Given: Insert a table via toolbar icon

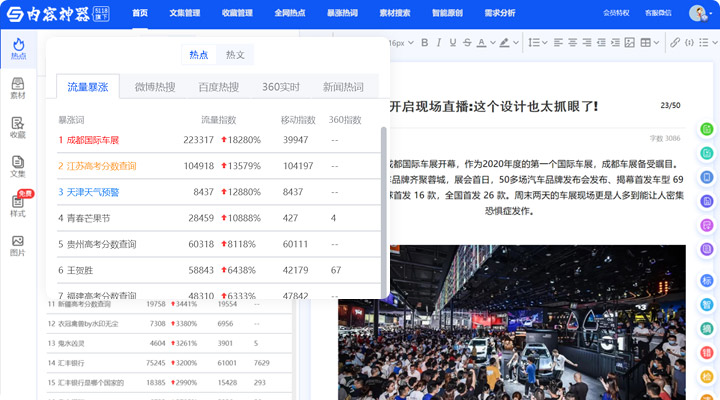Looking at the screenshot, I should point(646,43).
